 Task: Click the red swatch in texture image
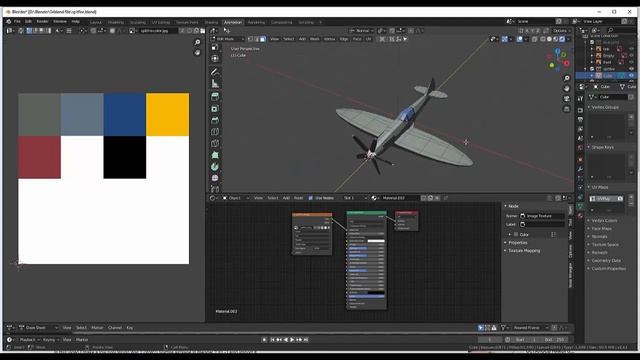tap(40, 157)
